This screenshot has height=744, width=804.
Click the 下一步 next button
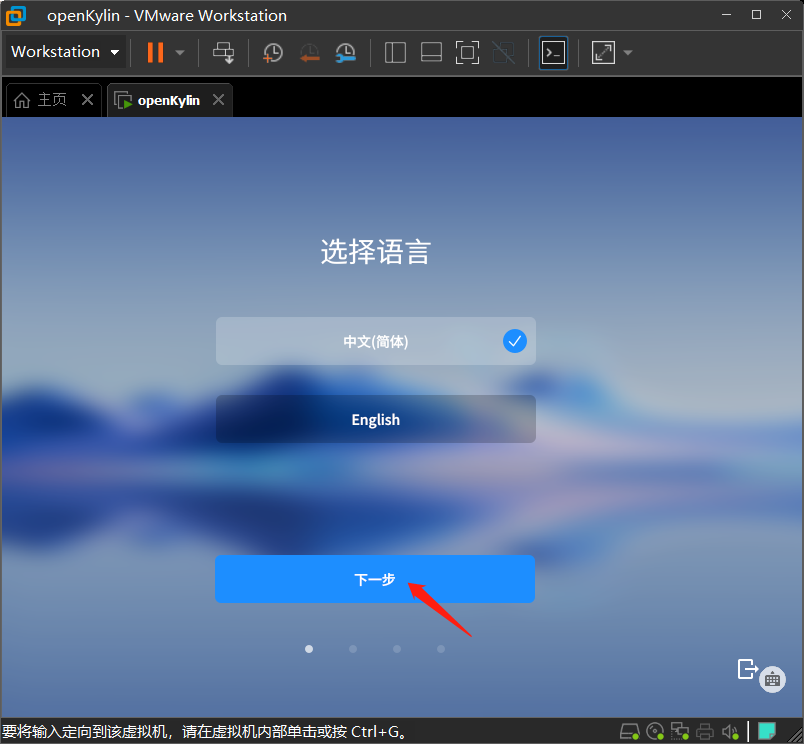[375, 579]
